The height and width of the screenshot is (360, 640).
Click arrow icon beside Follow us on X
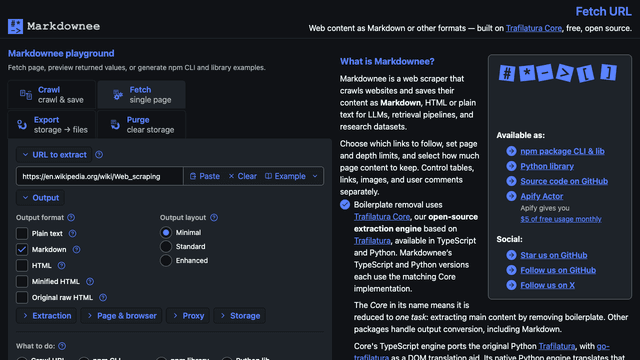coord(511,285)
